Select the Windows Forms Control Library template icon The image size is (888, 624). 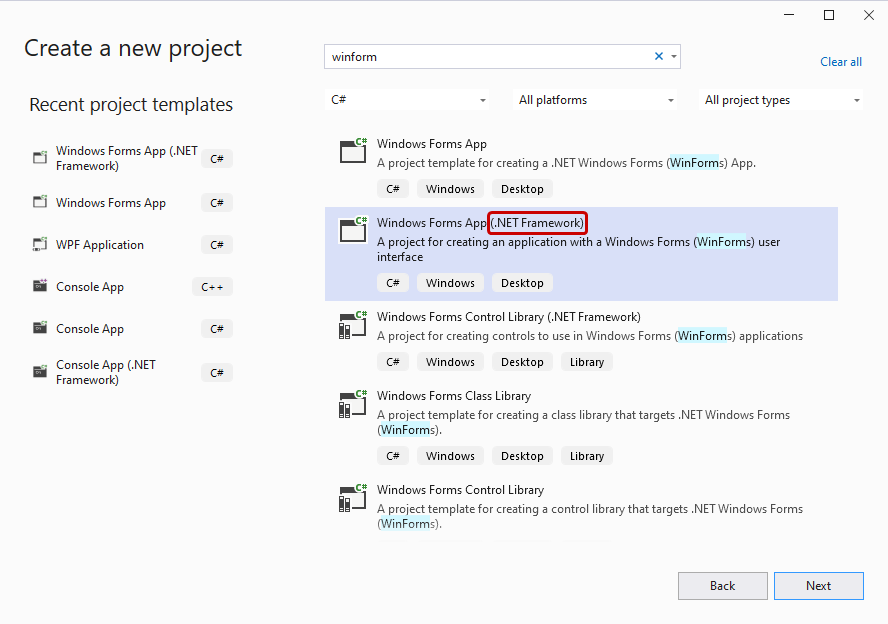352,324
